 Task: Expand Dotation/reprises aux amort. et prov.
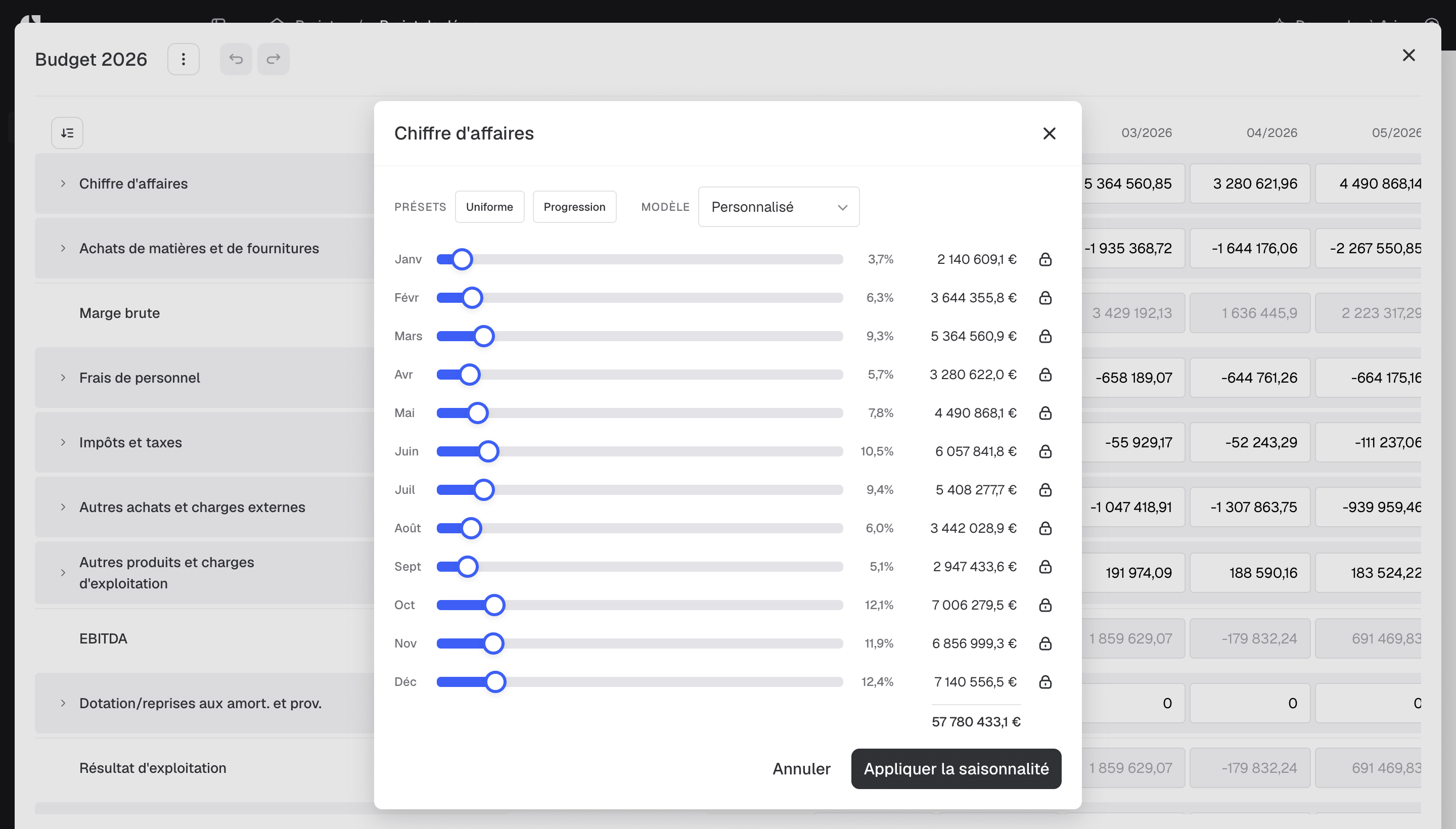point(63,703)
